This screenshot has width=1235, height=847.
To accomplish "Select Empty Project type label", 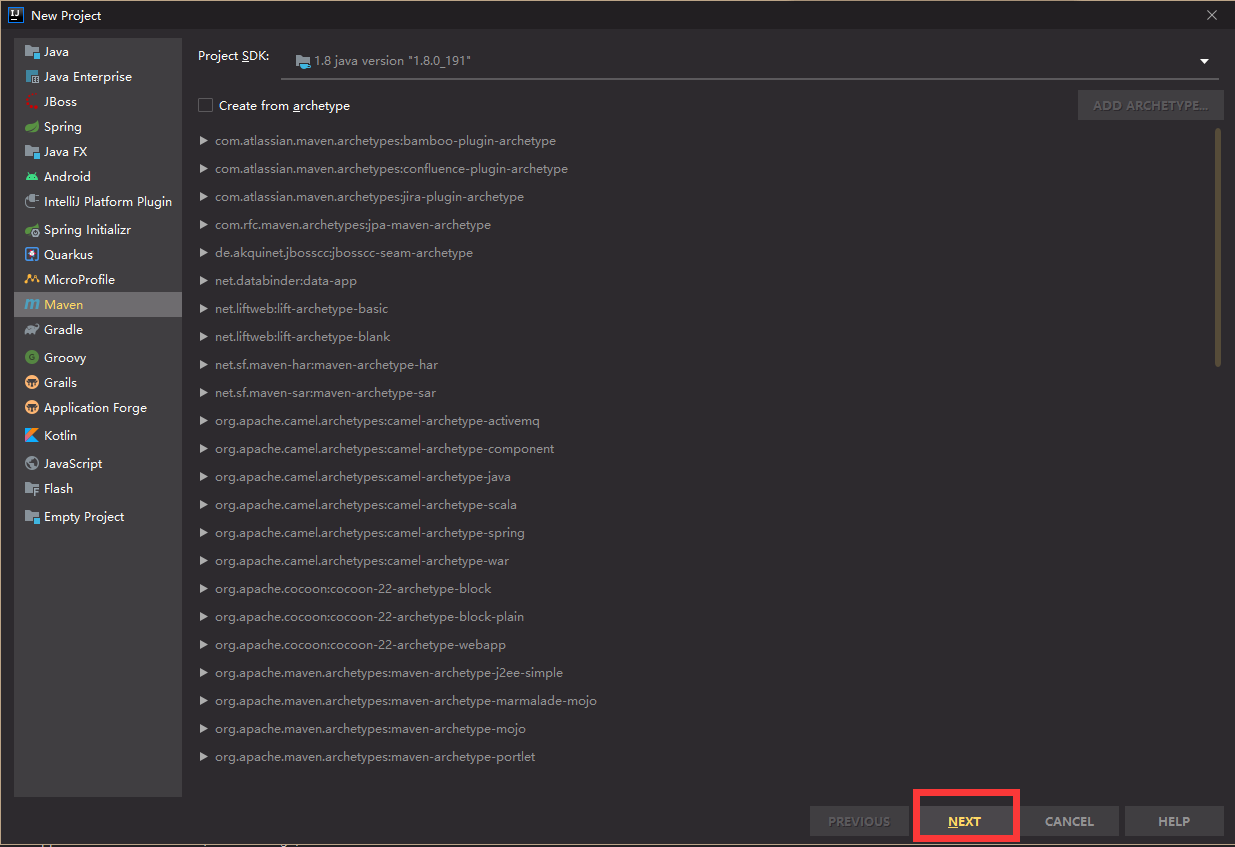I will tap(84, 517).
